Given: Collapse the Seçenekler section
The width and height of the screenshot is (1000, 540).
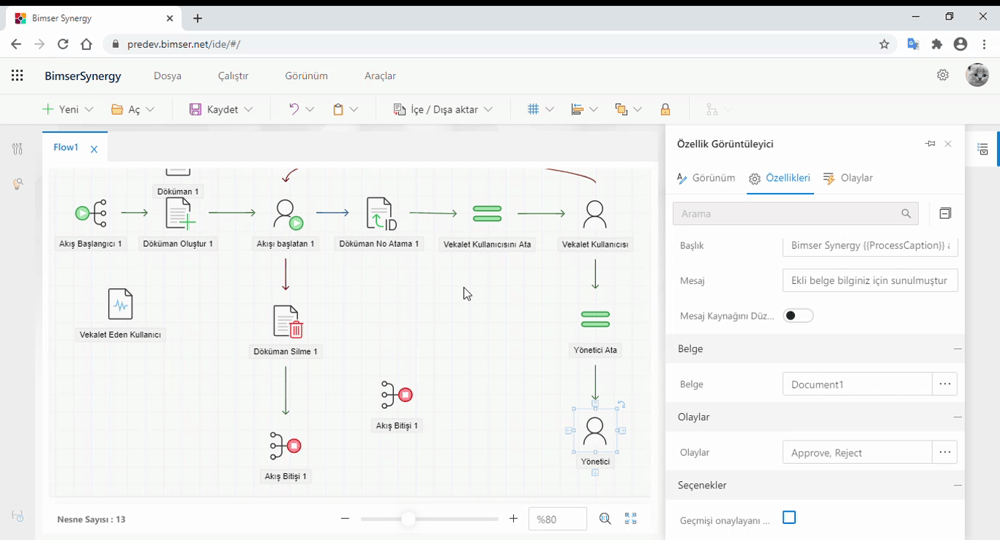Looking at the screenshot, I should (957, 485).
